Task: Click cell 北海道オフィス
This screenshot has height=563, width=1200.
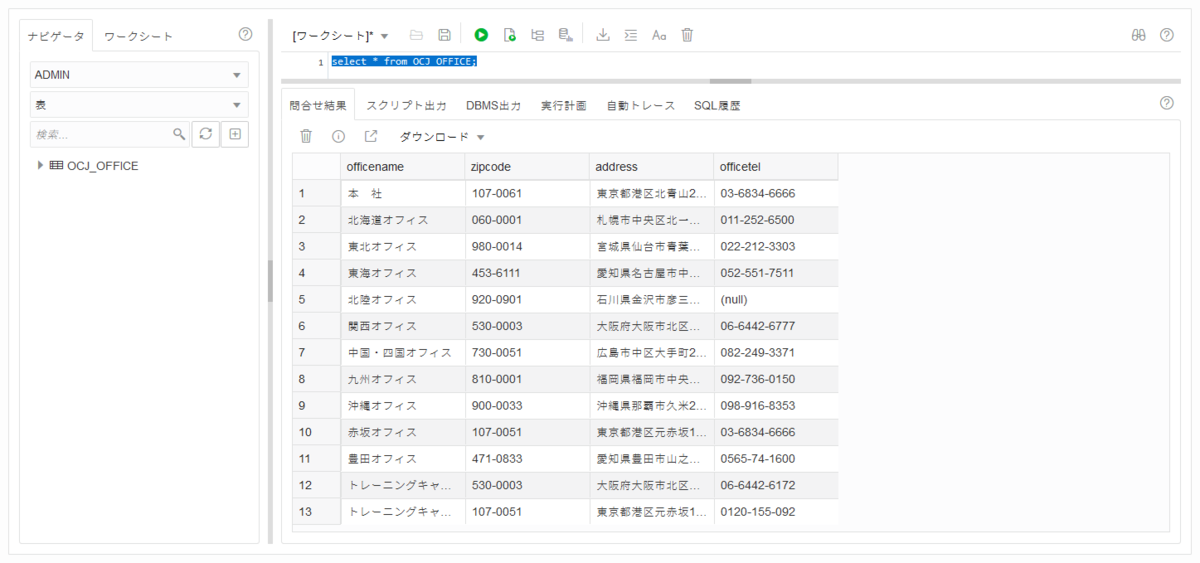Action: coord(403,220)
